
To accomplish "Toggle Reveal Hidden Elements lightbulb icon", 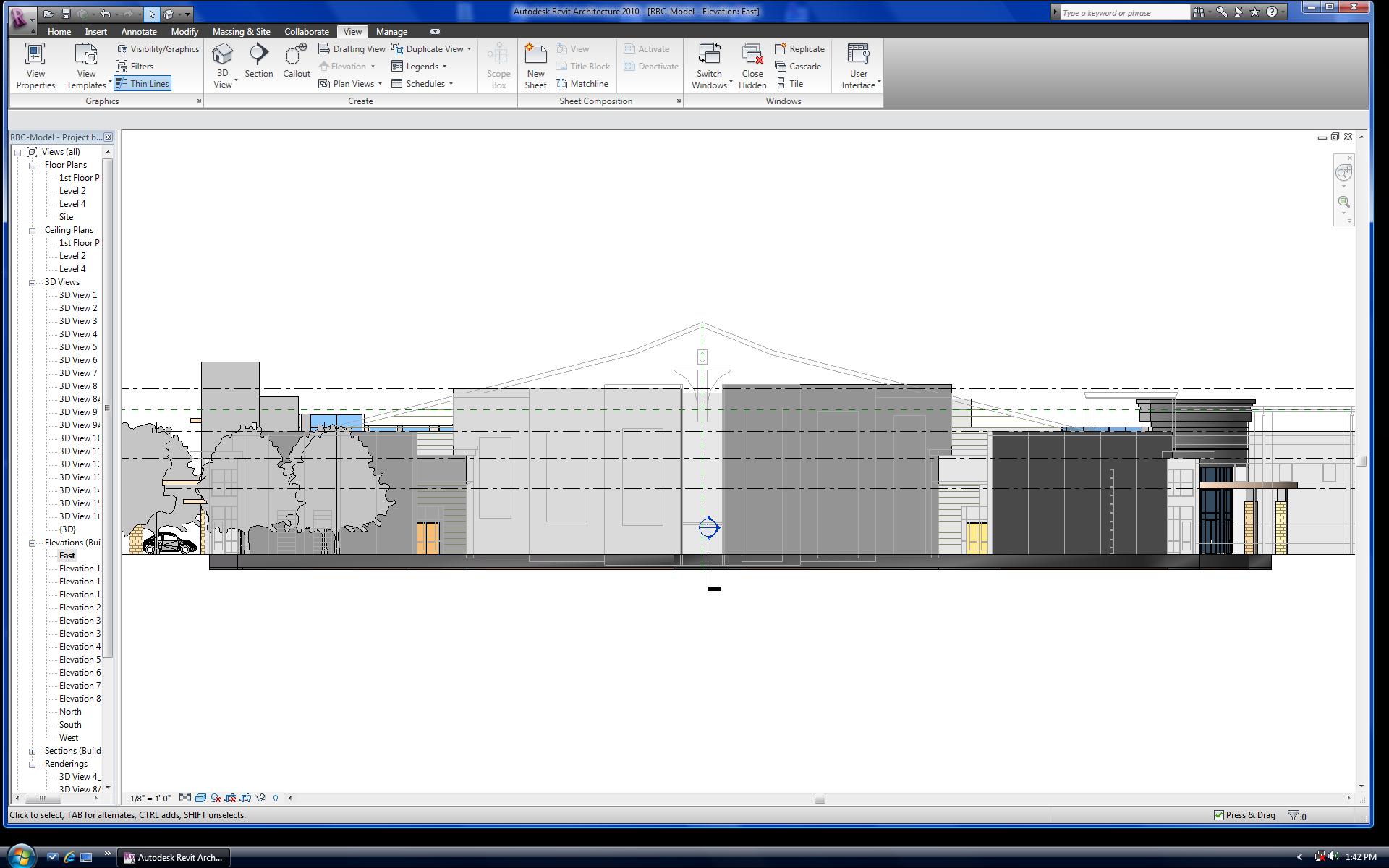I will click(276, 798).
